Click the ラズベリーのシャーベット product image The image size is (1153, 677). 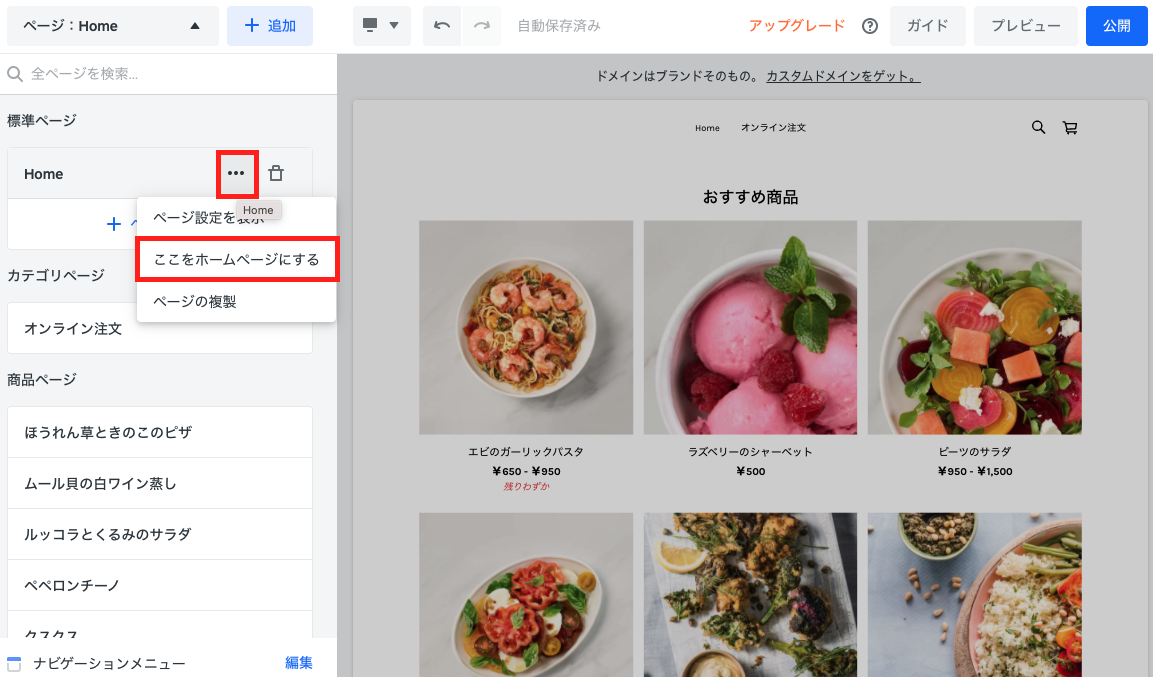750,327
